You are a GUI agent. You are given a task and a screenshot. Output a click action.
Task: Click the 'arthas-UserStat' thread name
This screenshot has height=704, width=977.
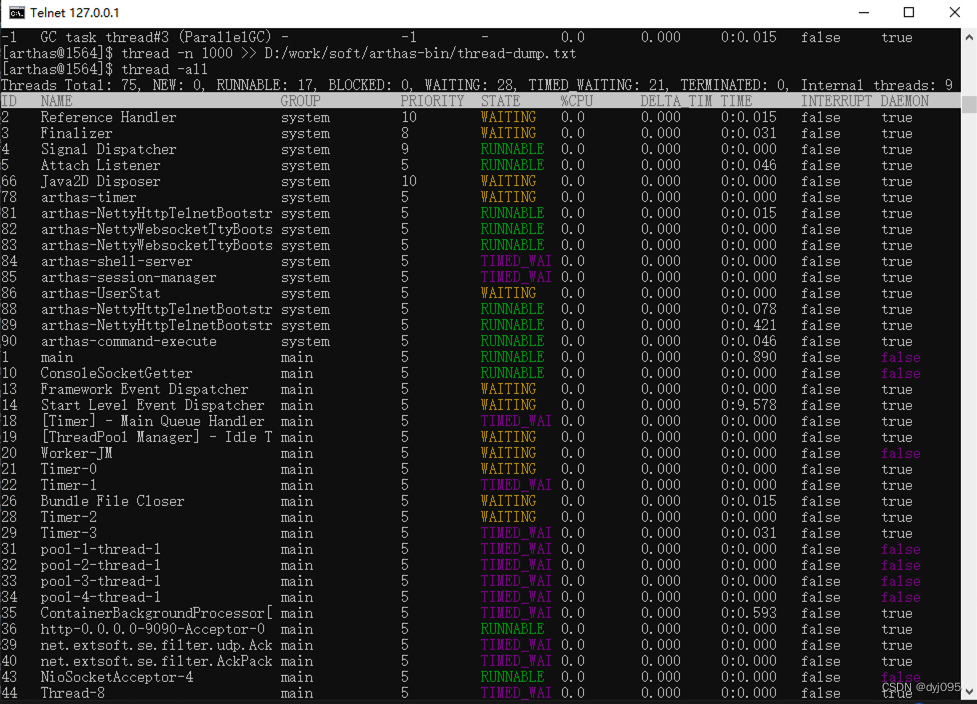click(x=100, y=293)
